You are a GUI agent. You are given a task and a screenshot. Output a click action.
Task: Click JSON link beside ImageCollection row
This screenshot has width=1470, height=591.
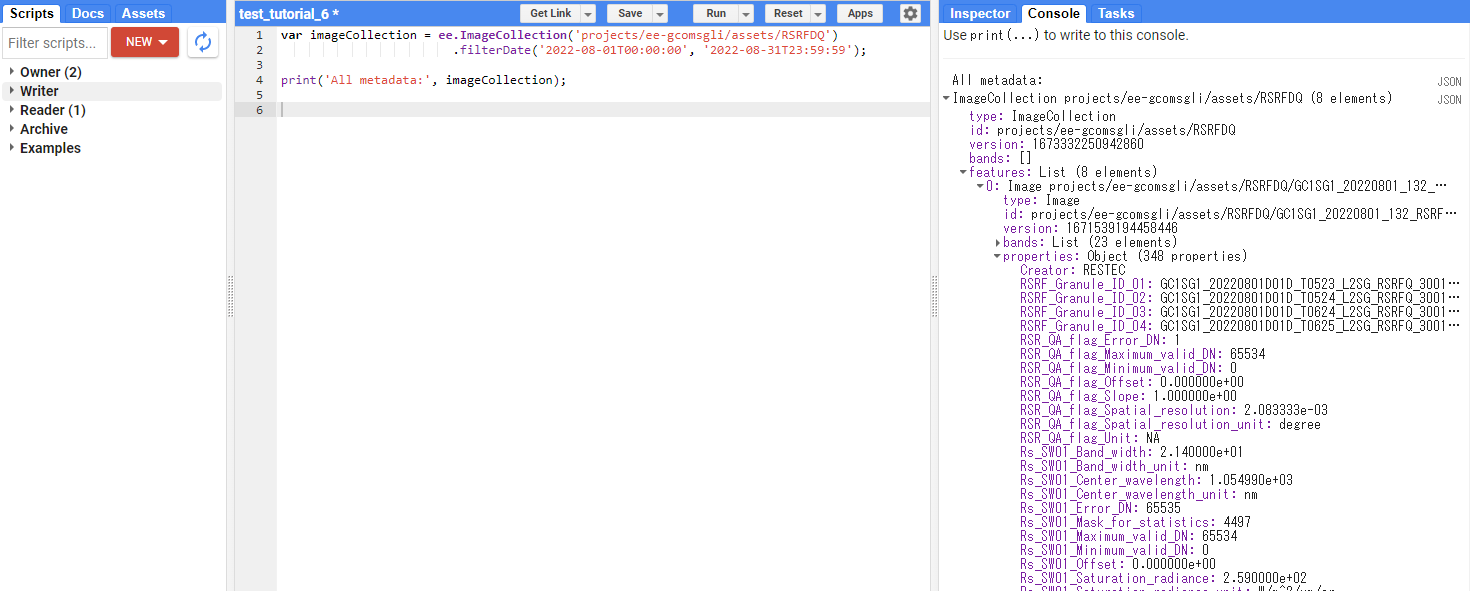(x=1449, y=99)
